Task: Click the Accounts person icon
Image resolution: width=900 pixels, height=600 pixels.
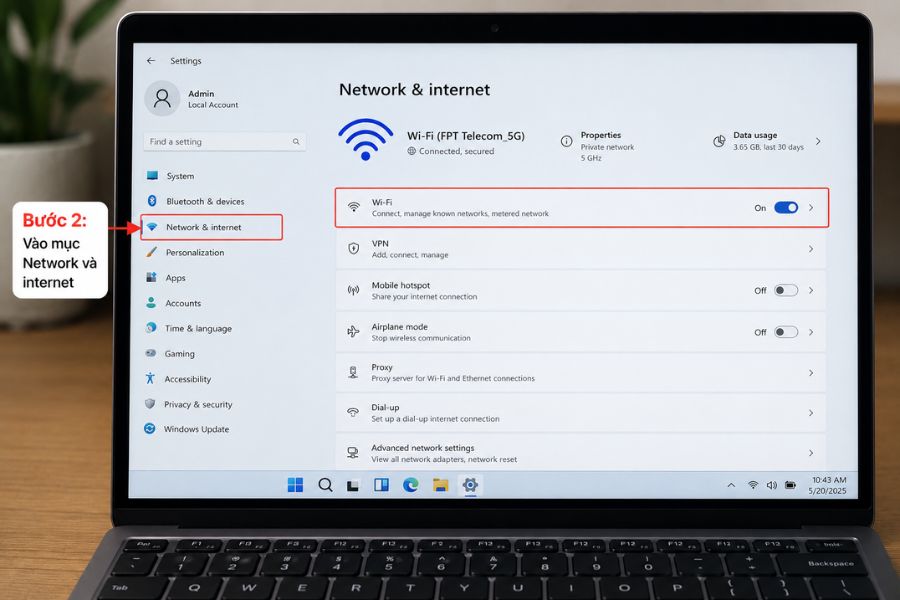Action: [x=151, y=302]
